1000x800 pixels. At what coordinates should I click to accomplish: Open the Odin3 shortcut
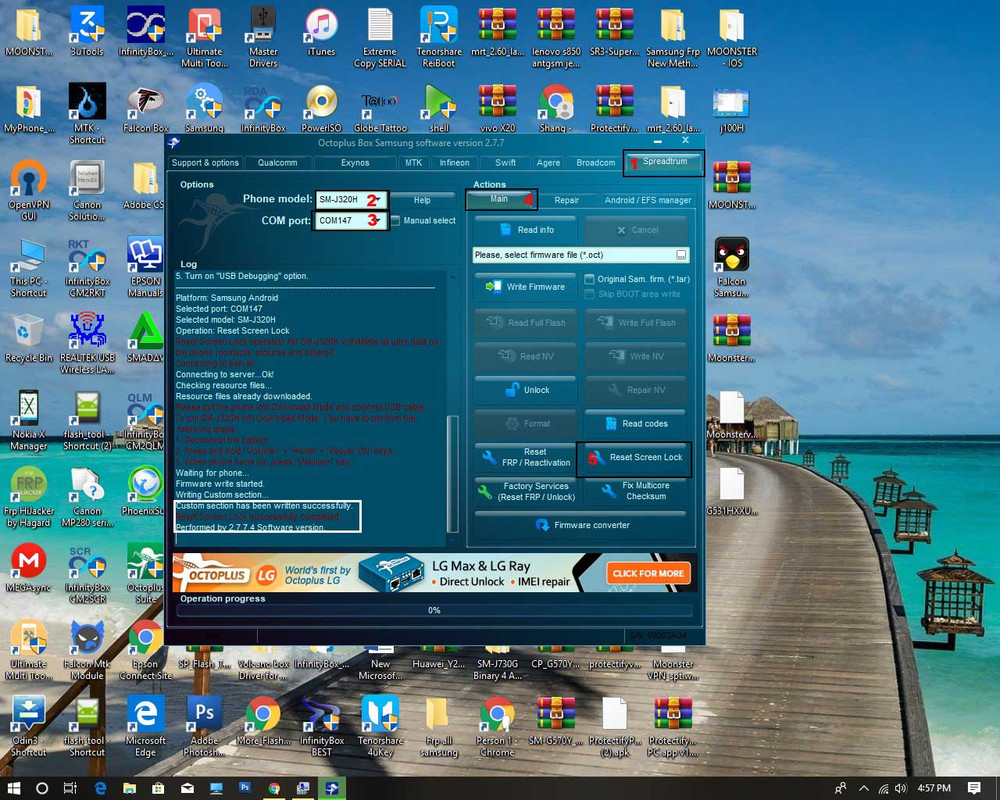click(x=28, y=727)
